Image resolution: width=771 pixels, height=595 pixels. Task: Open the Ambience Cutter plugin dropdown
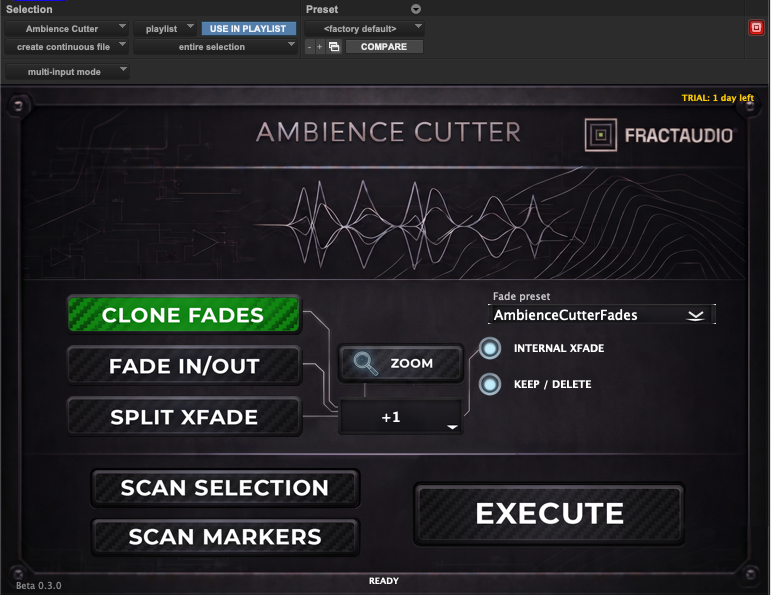[66, 29]
